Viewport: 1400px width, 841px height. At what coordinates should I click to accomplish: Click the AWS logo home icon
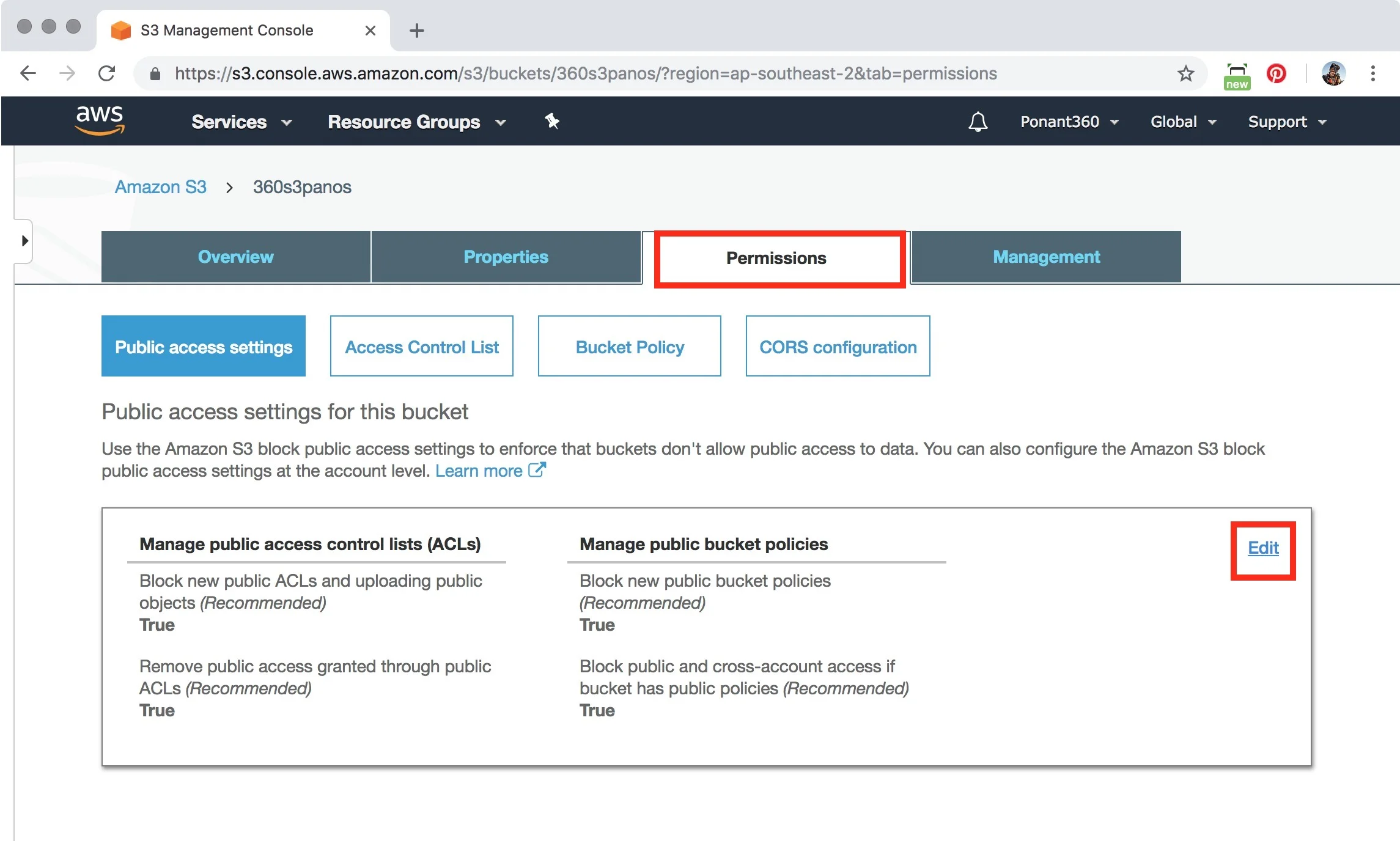(x=100, y=120)
